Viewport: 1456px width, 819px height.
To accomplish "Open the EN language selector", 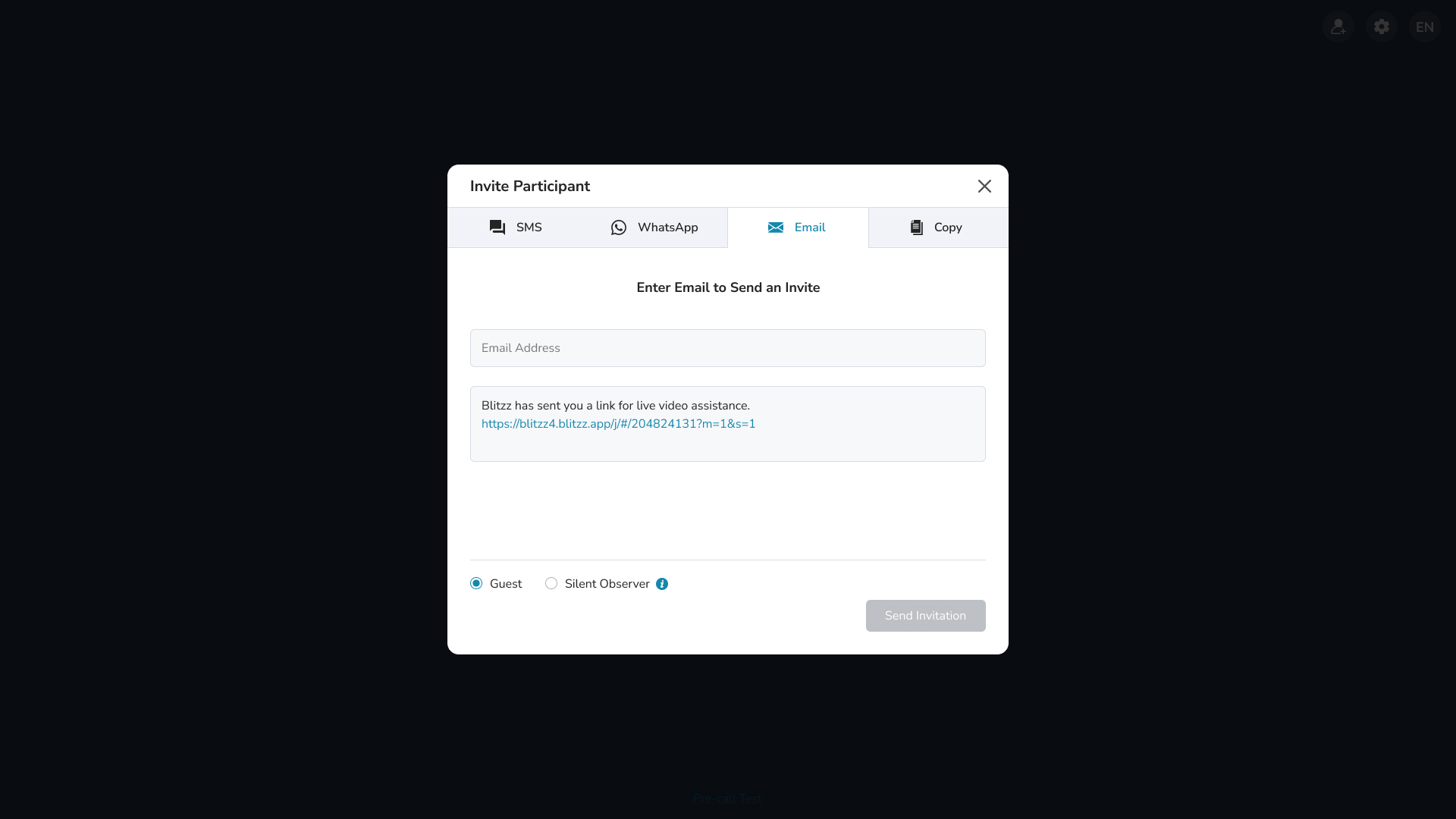I will (x=1425, y=27).
